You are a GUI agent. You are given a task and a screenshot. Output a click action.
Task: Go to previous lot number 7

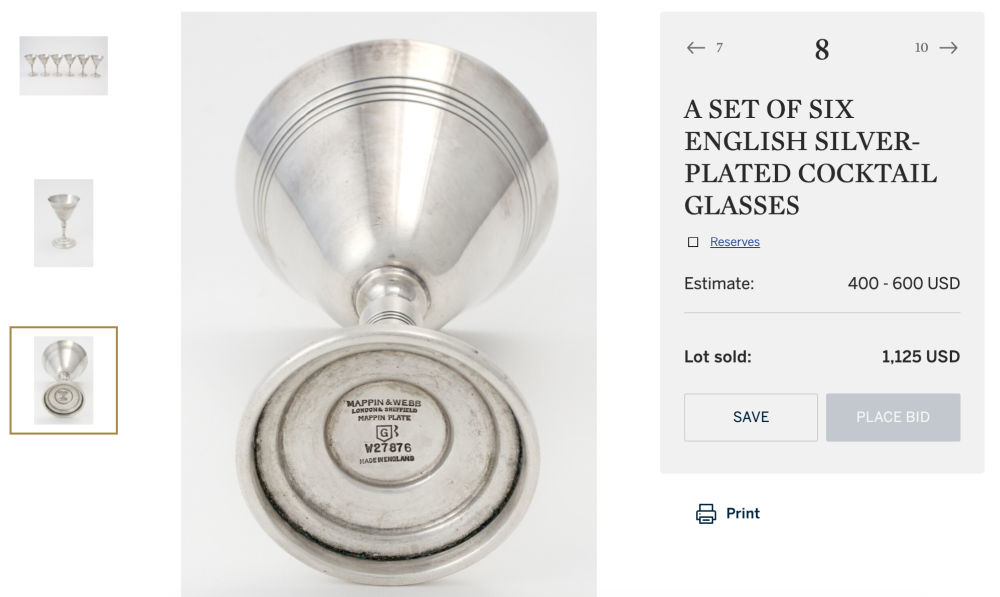click(x=719, y=48)
